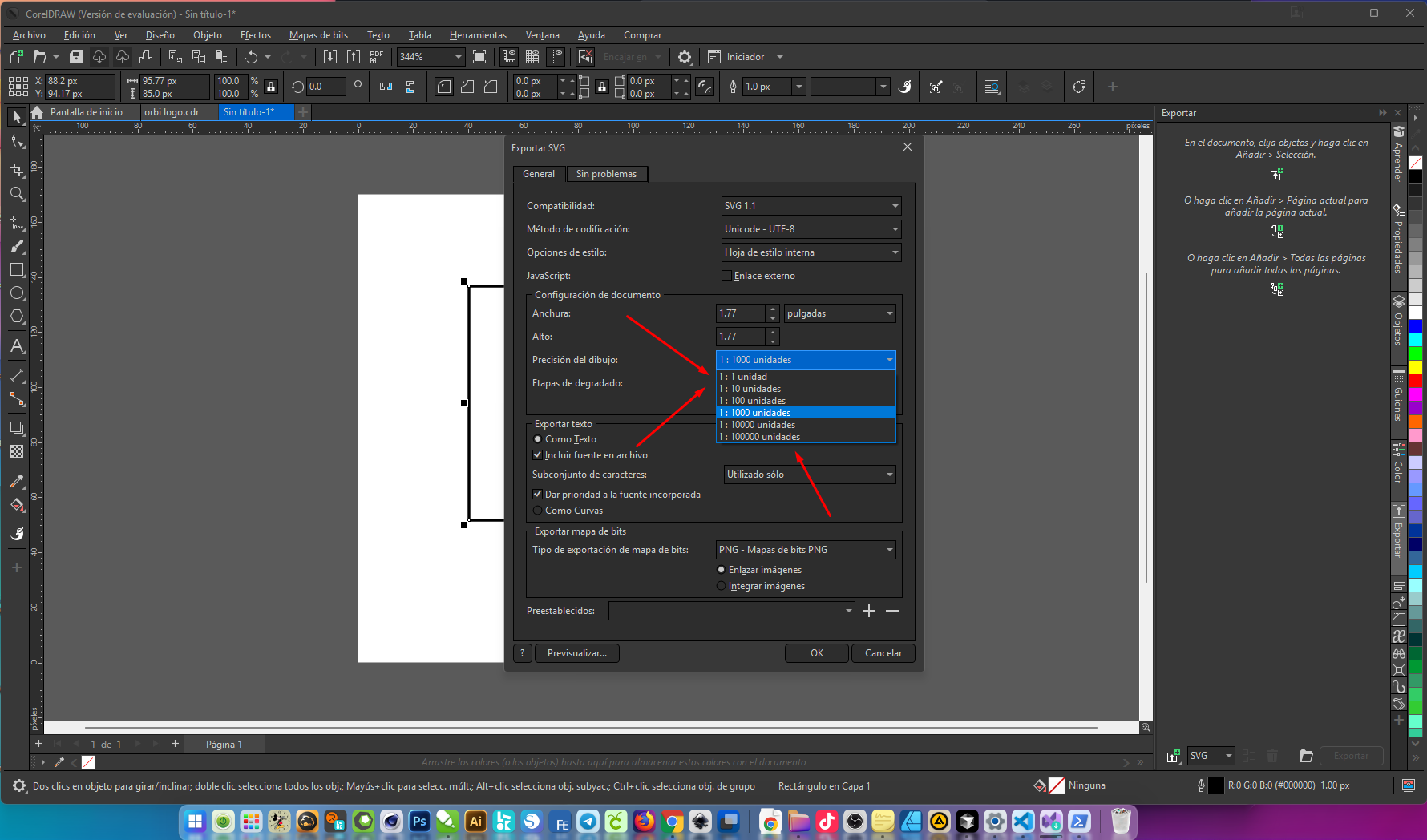Open the Compatibilidad SVG 1.1 dropdown

coord(811,206)
